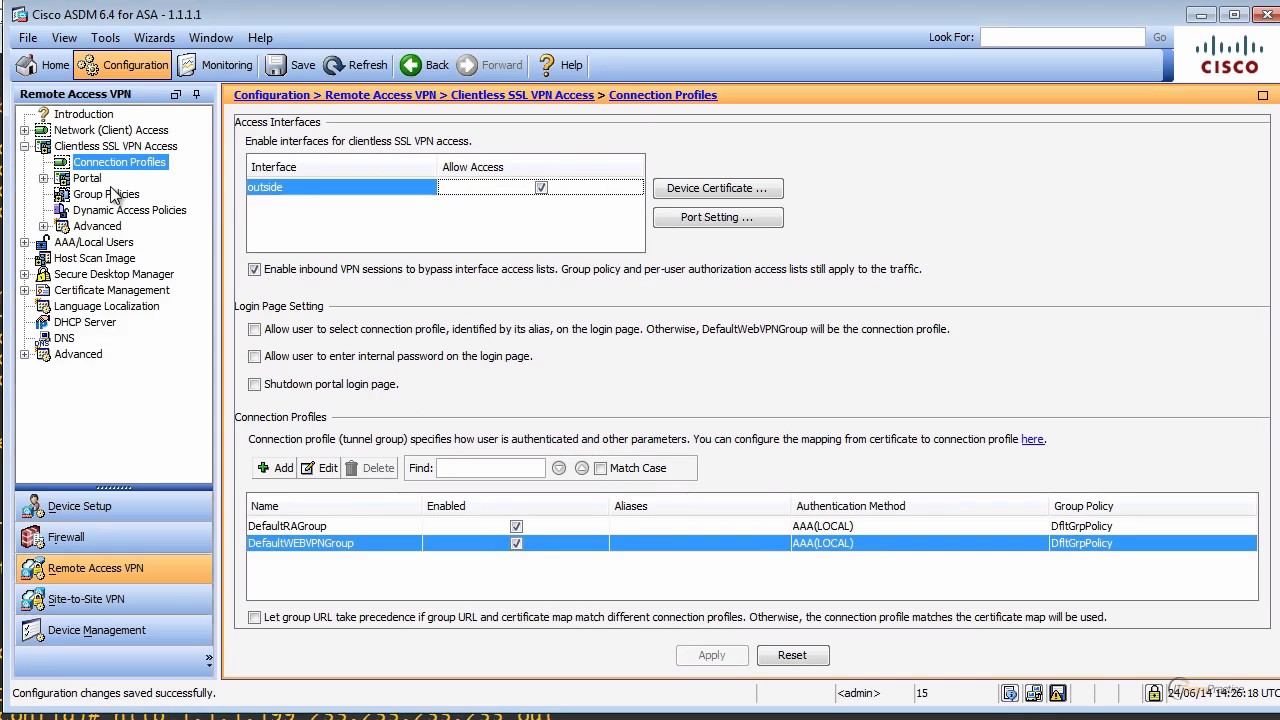Click the Reset button
This screenshot has width=1280, height=720.
792,655
